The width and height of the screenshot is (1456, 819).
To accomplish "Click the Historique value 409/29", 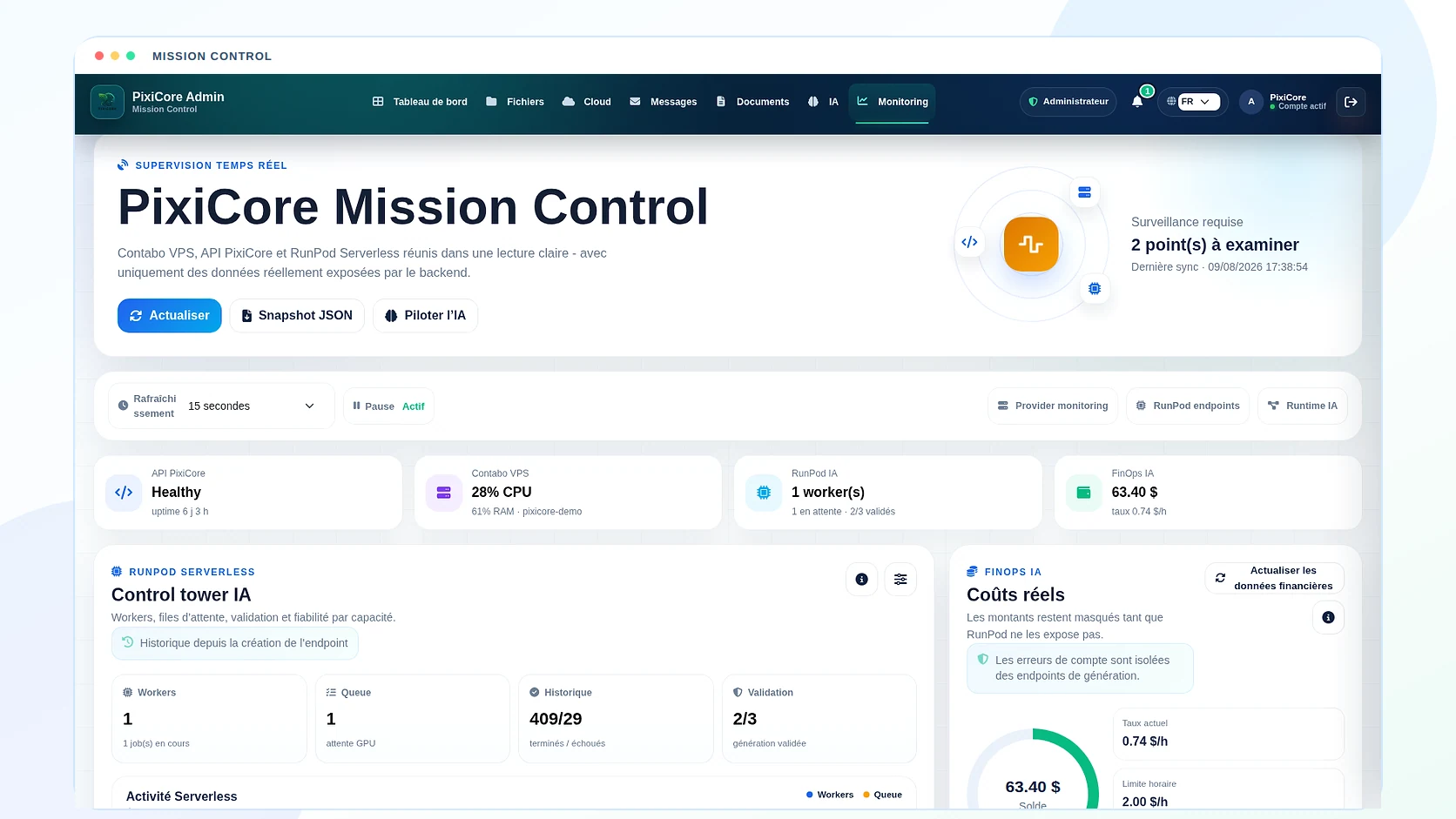I will [556, 719].
